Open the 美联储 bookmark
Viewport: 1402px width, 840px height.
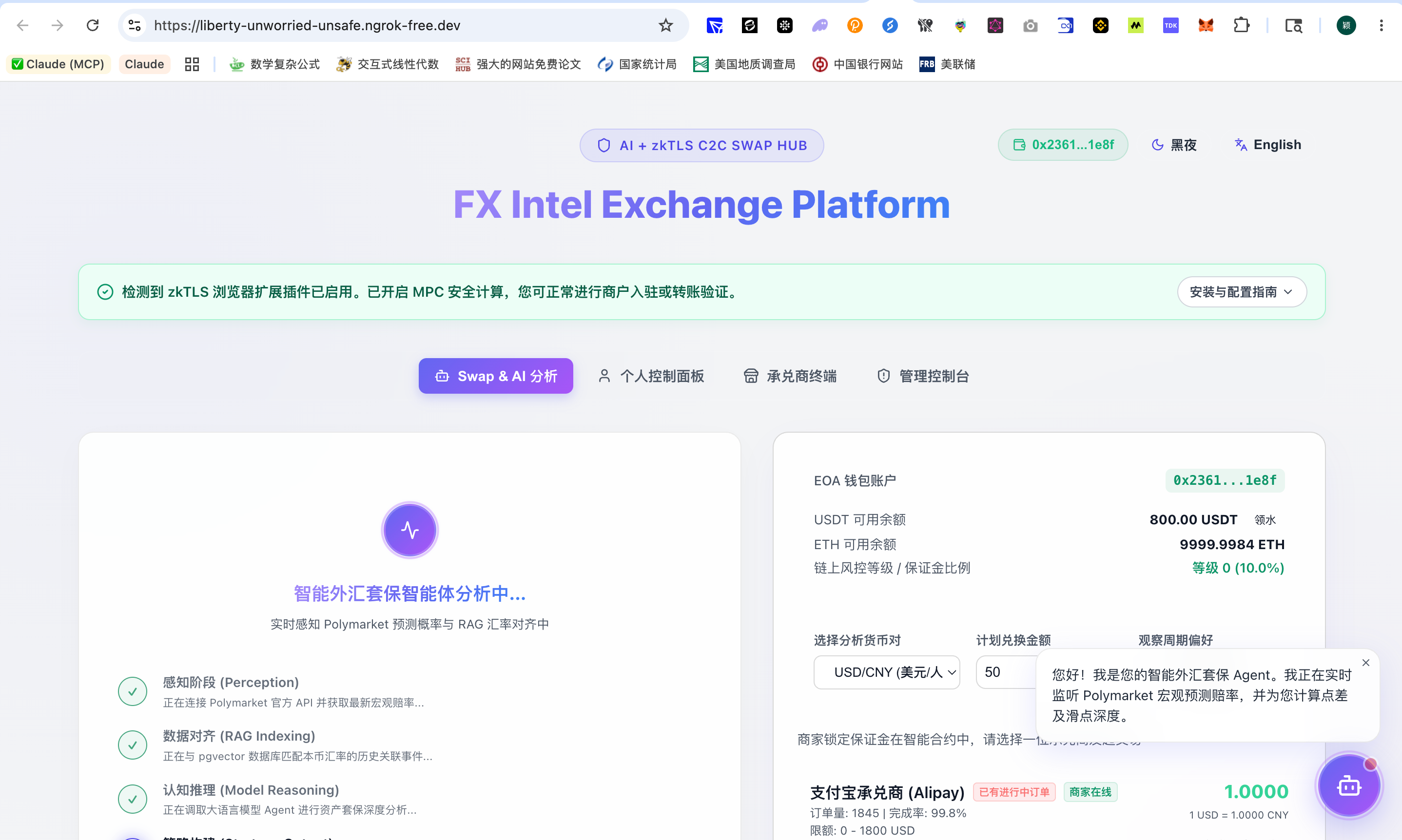(x=947, y=64)
